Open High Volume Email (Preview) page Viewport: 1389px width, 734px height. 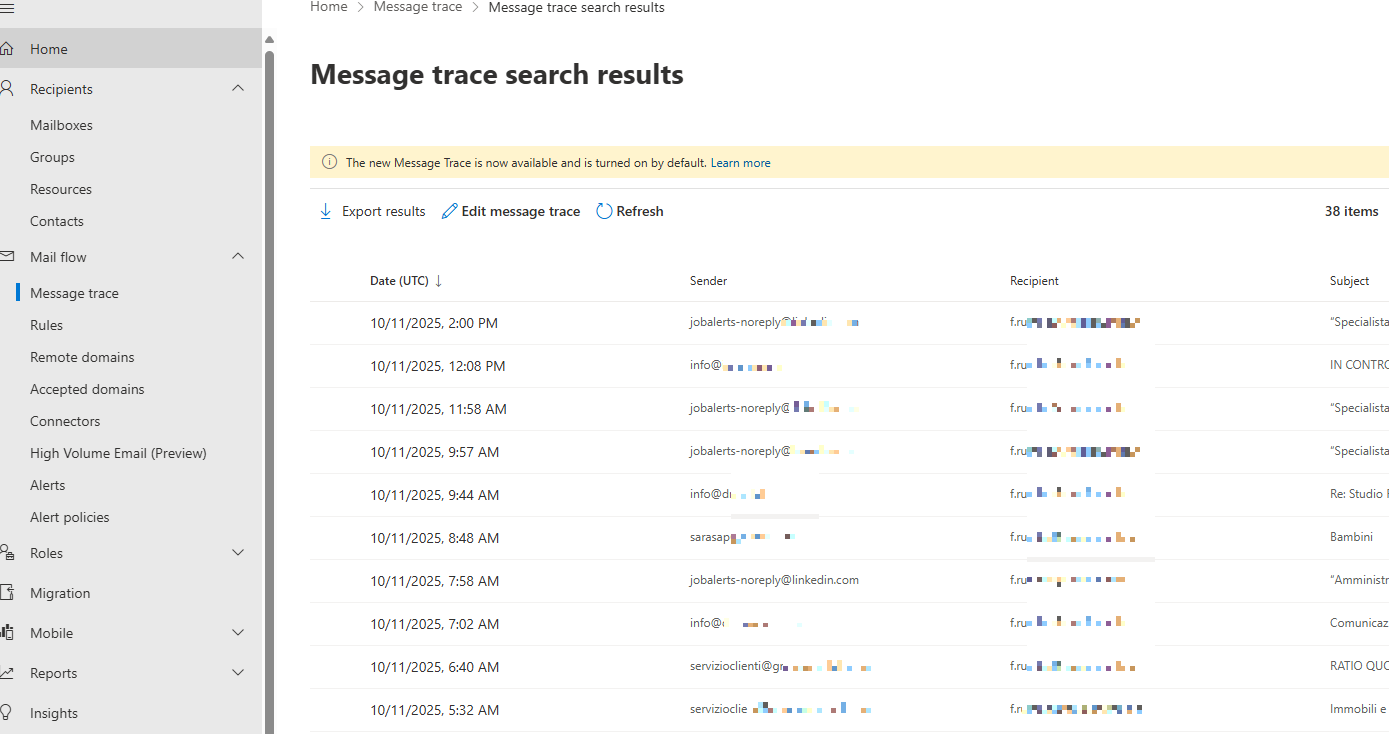coord(118,453)
